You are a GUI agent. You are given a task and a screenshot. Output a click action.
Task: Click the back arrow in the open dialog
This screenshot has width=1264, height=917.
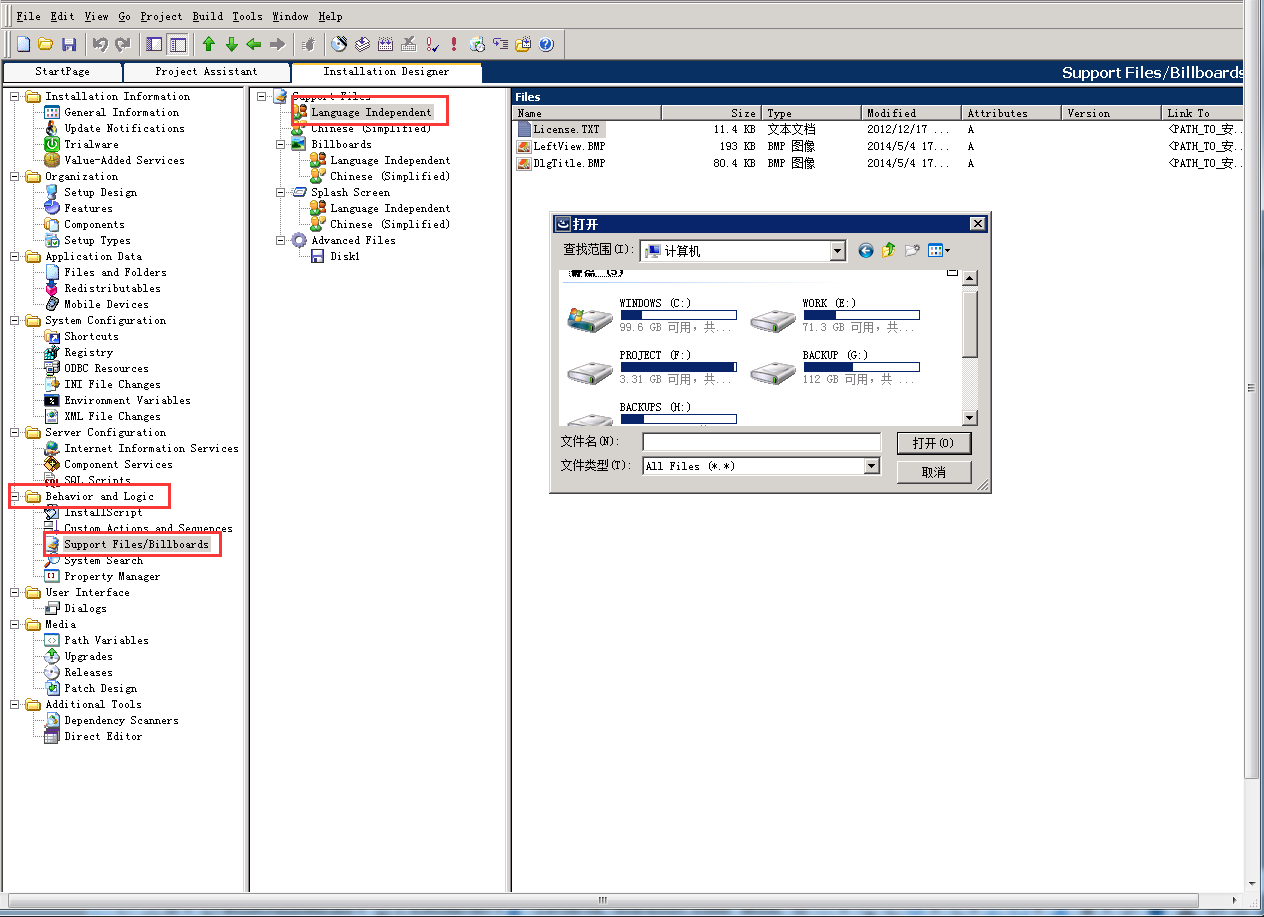(x=866, y=251)
